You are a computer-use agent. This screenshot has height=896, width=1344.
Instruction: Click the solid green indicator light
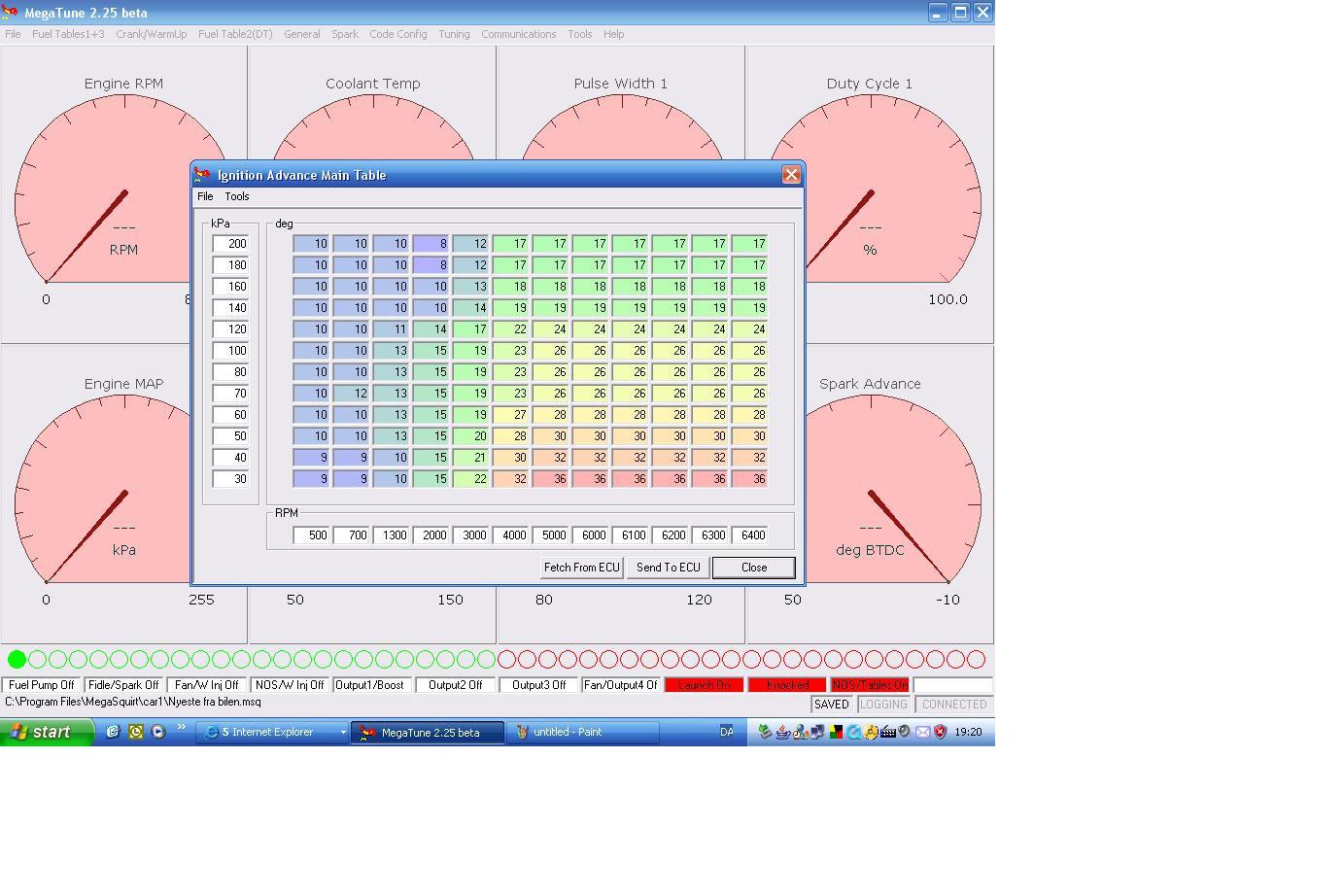[x=17, y=660]
